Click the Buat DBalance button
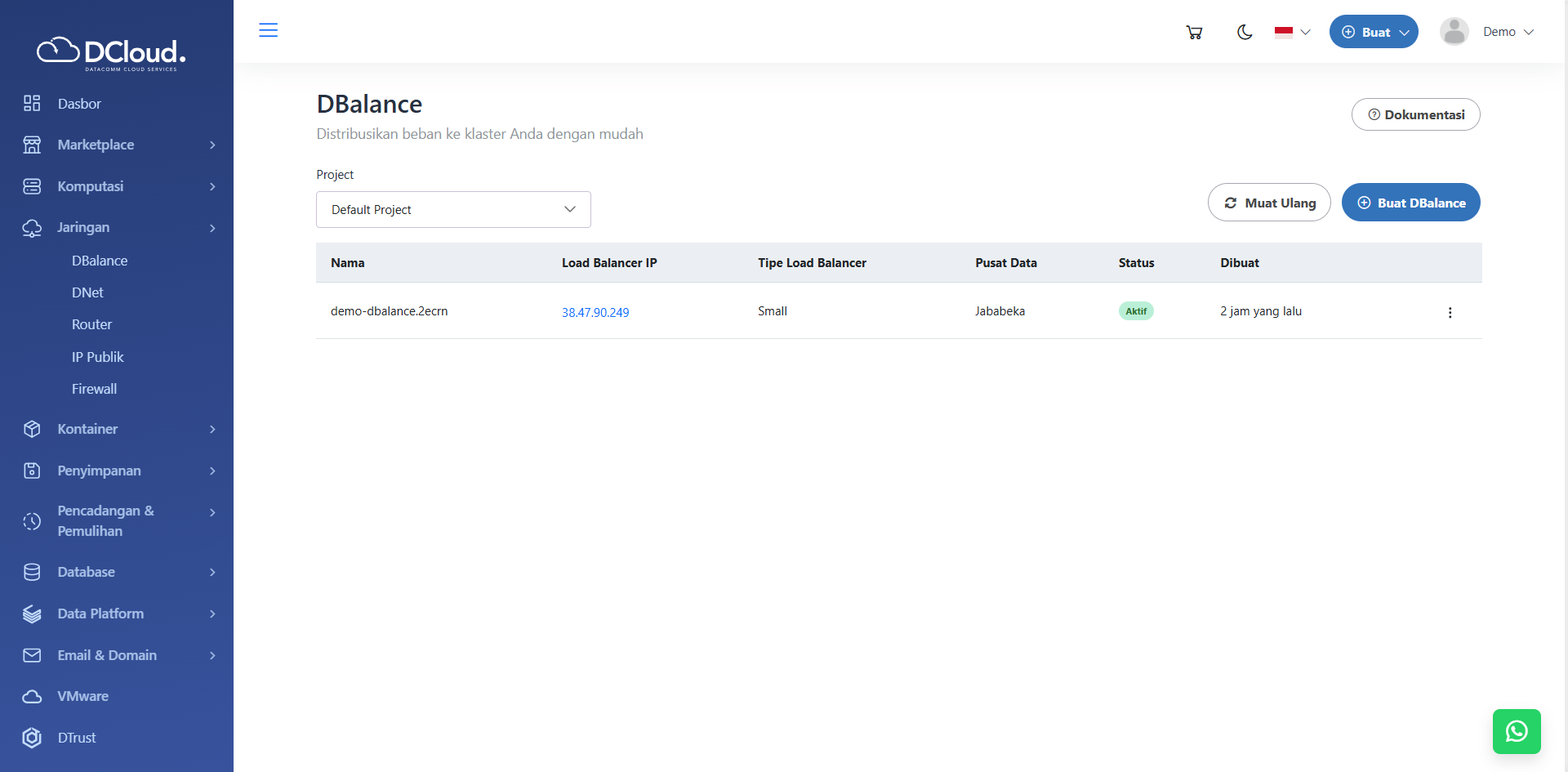1568x772 pixels. point(1410,203)
